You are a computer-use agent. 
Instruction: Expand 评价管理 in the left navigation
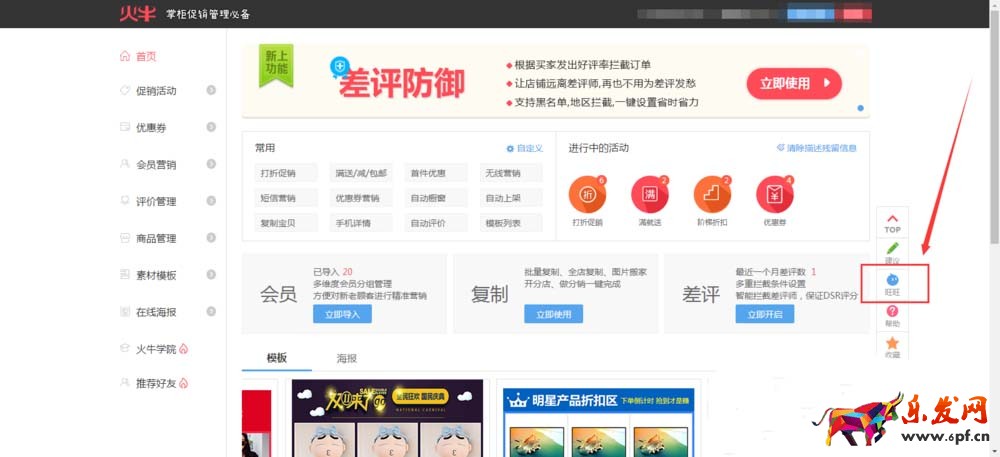click(x=211, y=201)
